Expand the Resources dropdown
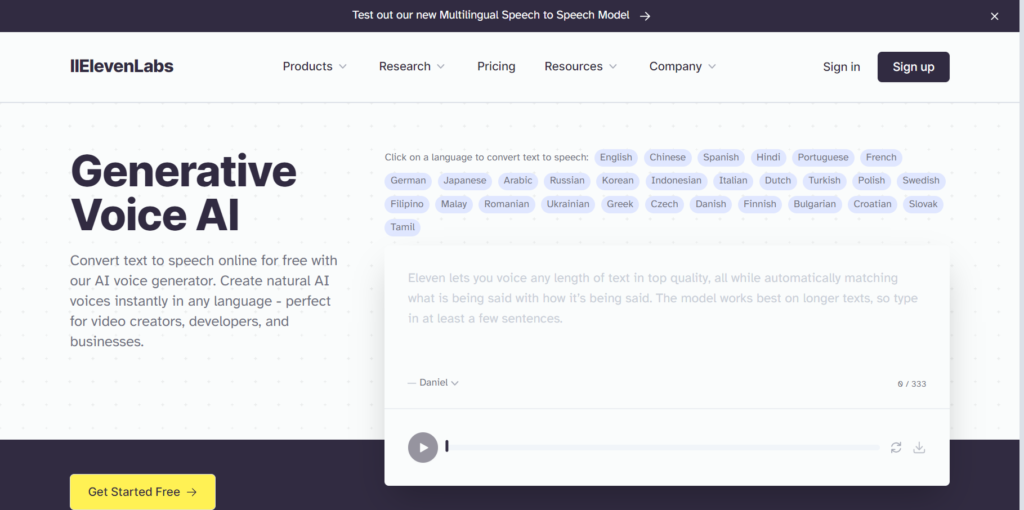The width and height of the screenshot is (1024, 510). 581,67
